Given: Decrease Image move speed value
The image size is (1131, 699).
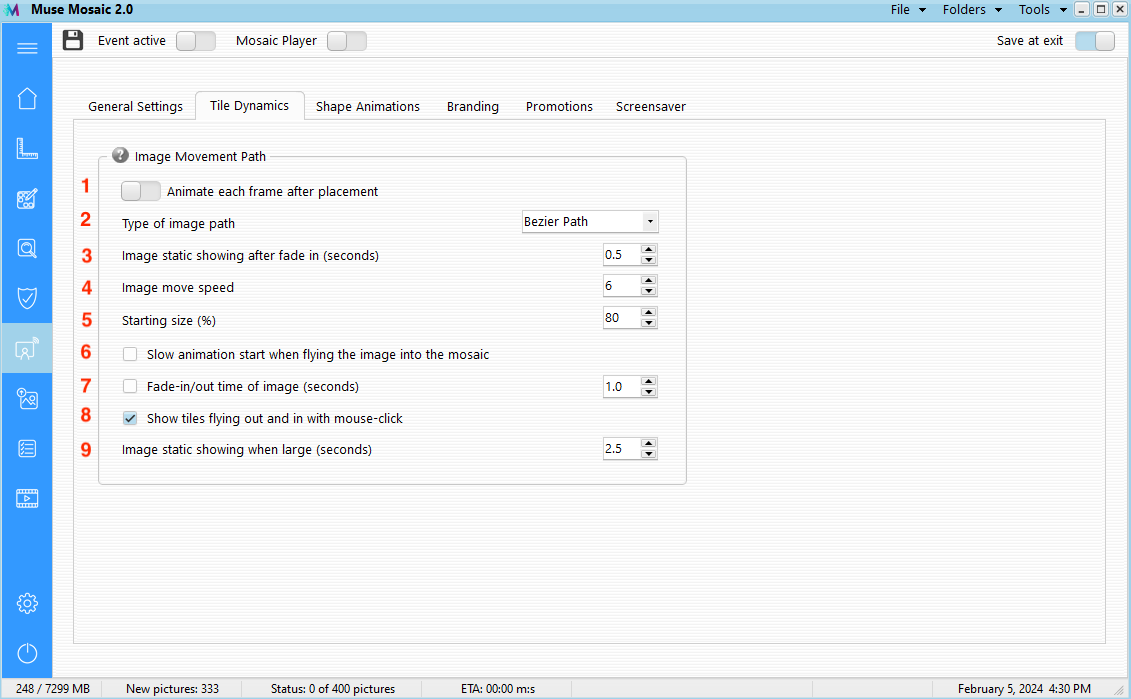Looking at the screenshot, I should coord(648,291).
